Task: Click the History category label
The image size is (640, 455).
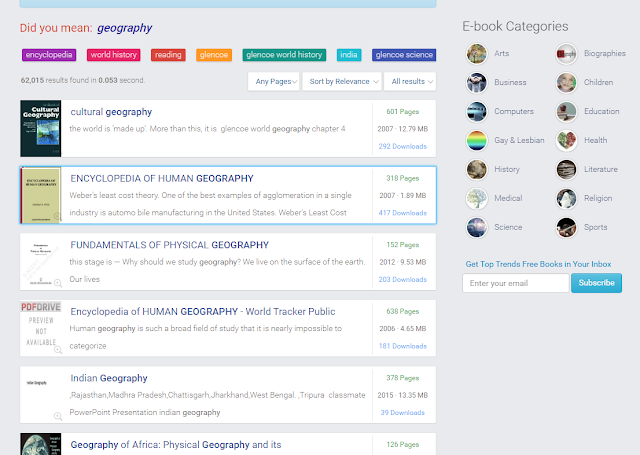Action: pyautogui.click(x=507, y=169)
